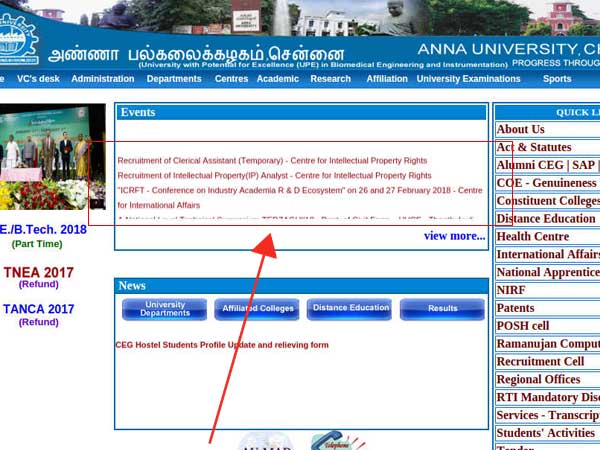Screen dimensions: 600x450
Task: Open the Affiliation menu
Action: coord(387,79)
